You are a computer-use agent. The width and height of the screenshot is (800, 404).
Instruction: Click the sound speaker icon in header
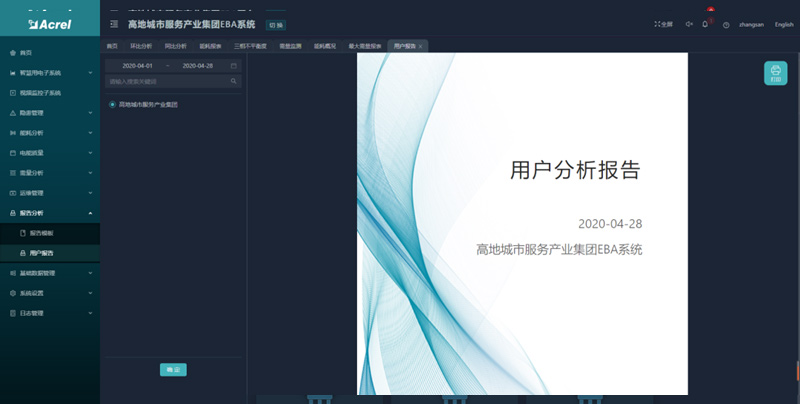(688, 24)
